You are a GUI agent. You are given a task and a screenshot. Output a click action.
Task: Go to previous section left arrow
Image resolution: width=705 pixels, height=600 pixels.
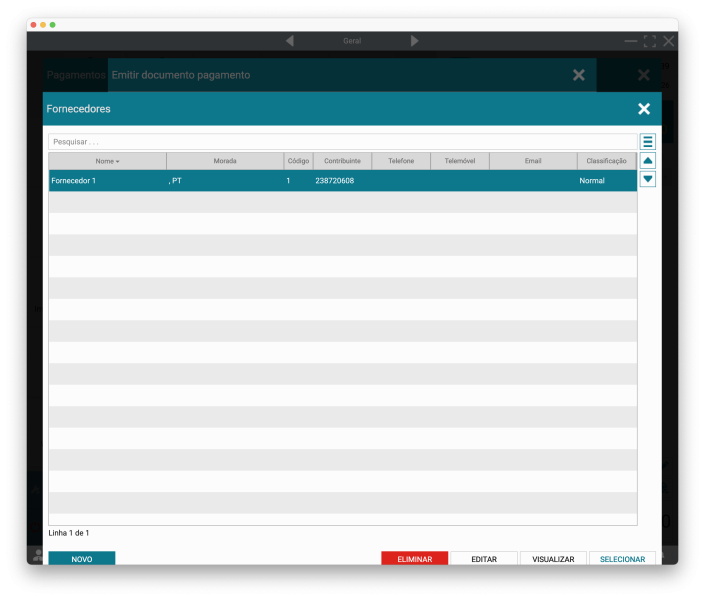pyautogui.click(x=290, y=41)
